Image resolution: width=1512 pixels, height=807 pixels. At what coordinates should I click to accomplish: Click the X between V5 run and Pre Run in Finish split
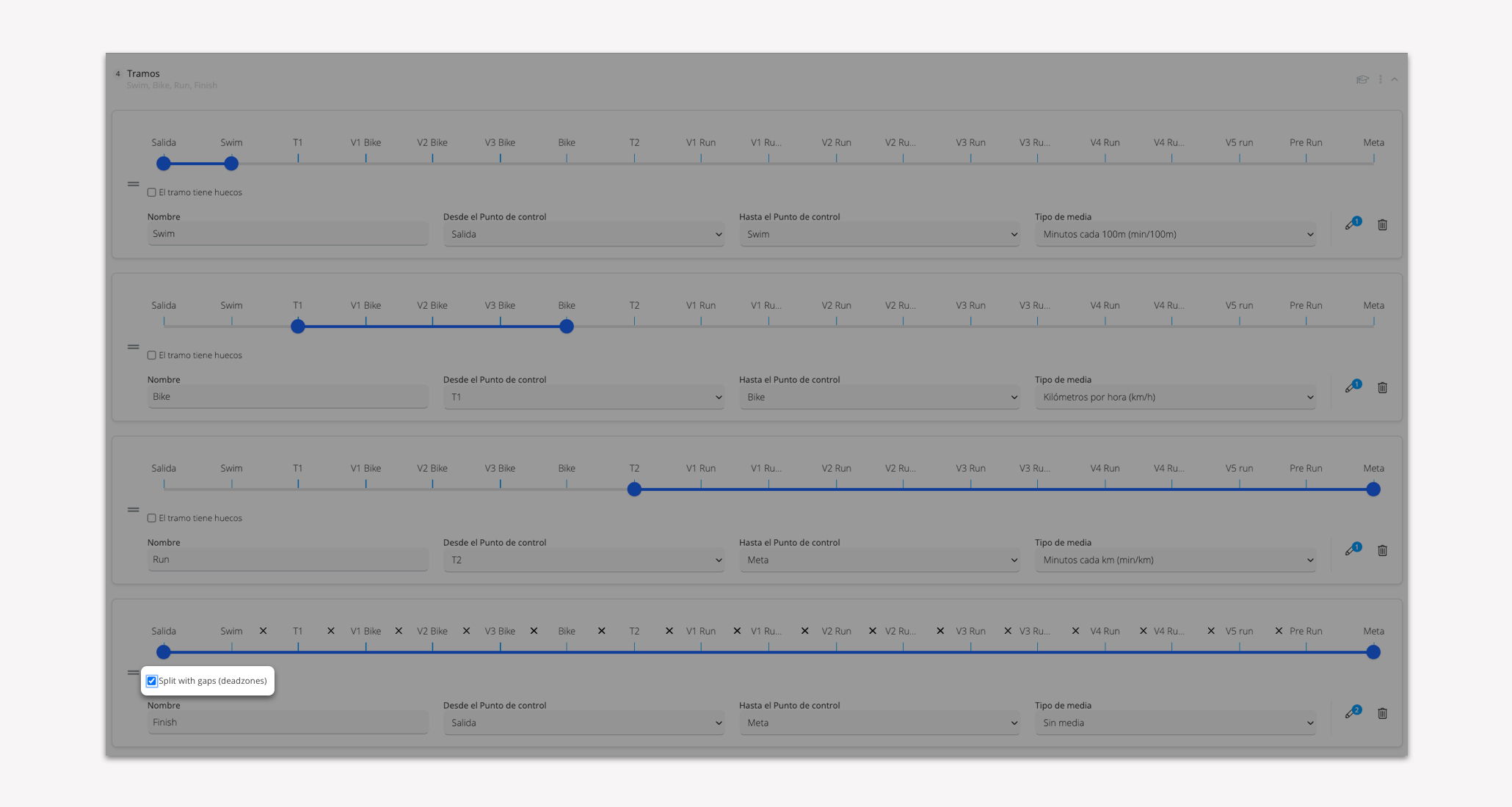click(1279, 631)
